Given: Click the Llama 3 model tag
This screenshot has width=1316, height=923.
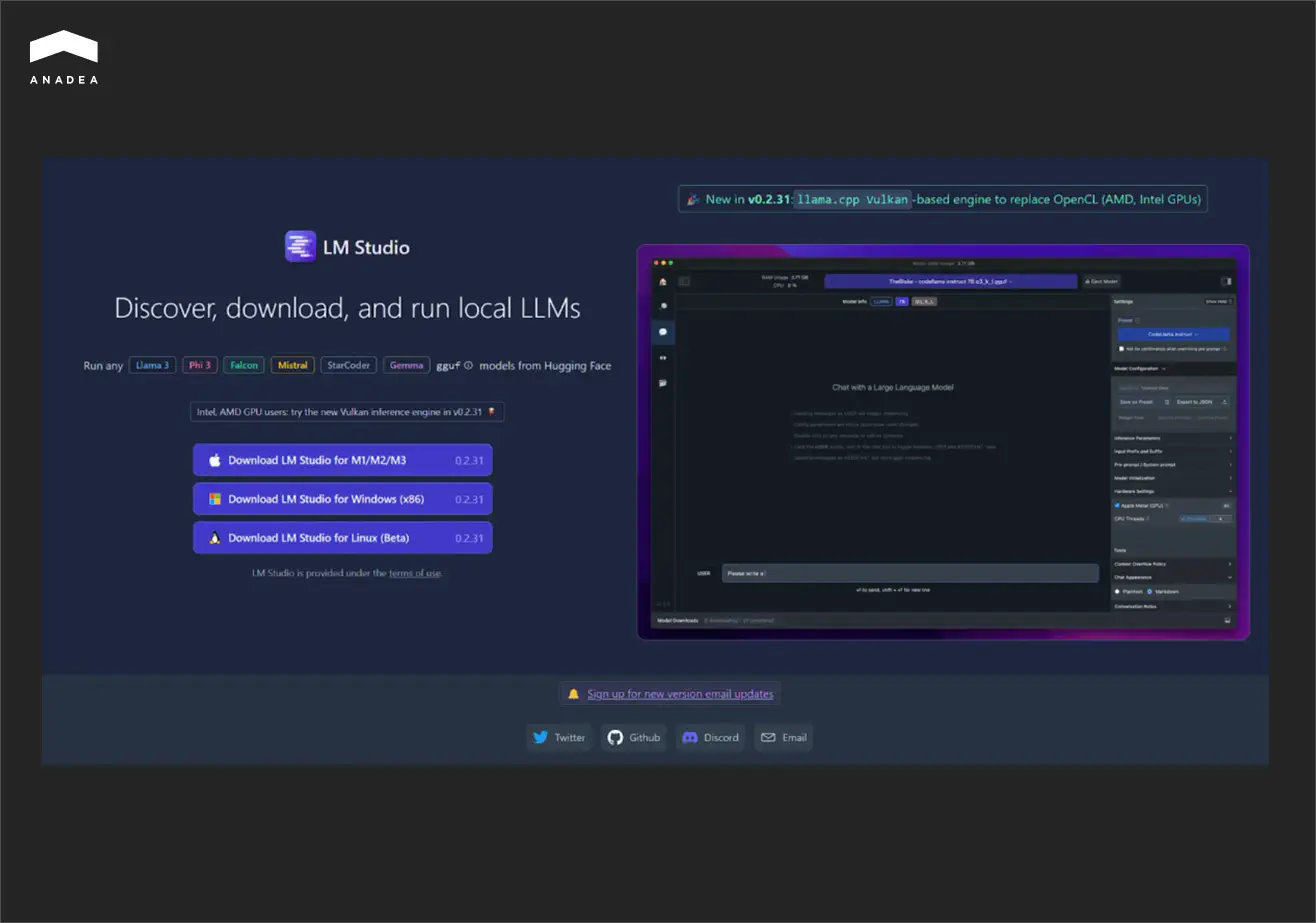Looking at the screenshot, I should coord(152,366).
